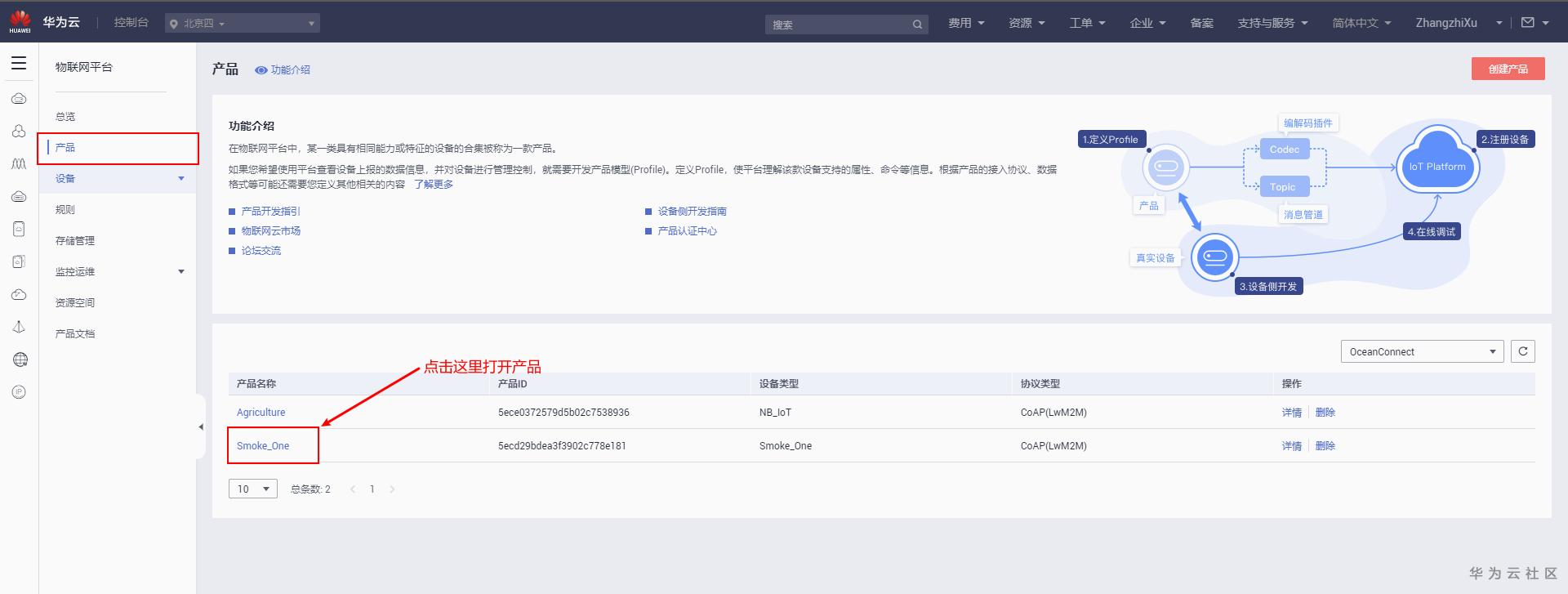Expand the 资源 menu

[1027, 23]
